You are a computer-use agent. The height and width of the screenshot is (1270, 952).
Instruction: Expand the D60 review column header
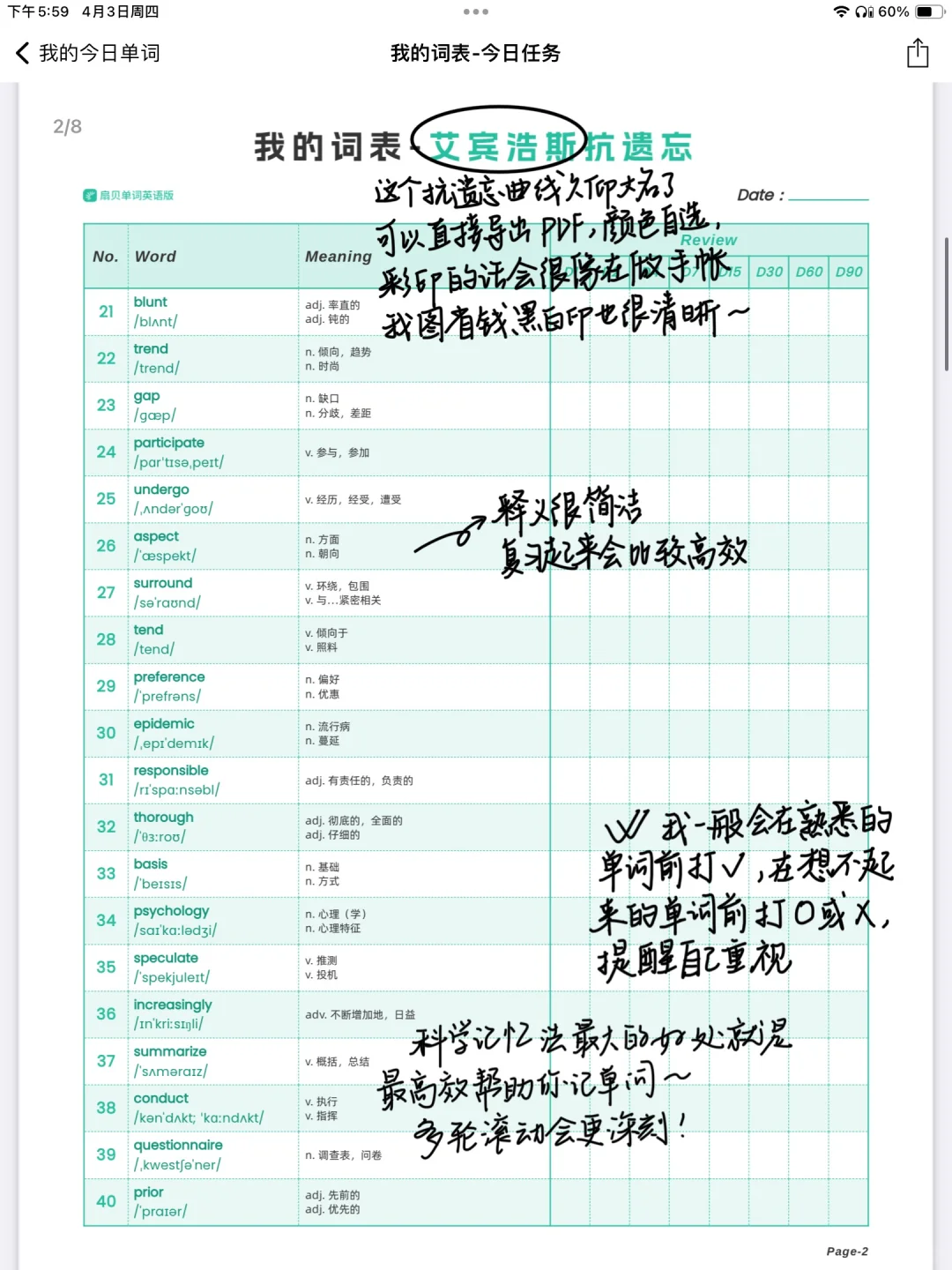(810, 272)
